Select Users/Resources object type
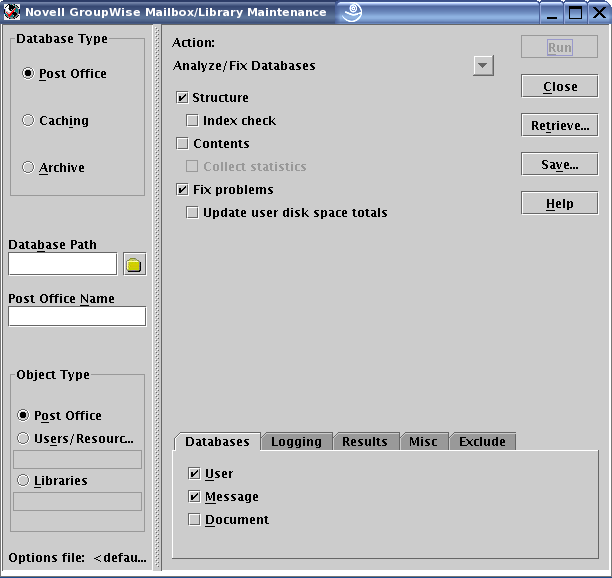This screenshot has width=612, height=578. coord(23,438)
